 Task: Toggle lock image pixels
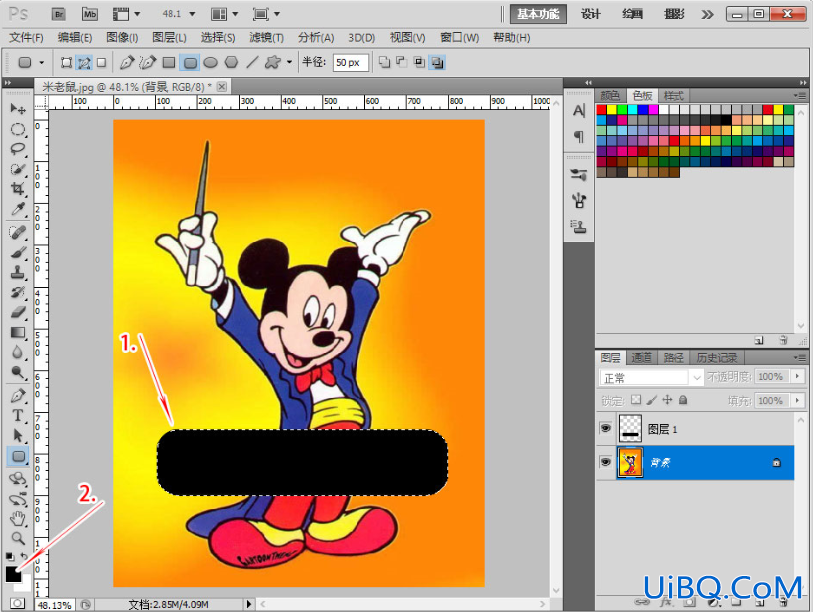pyautogui.click(x=652, y=400)
